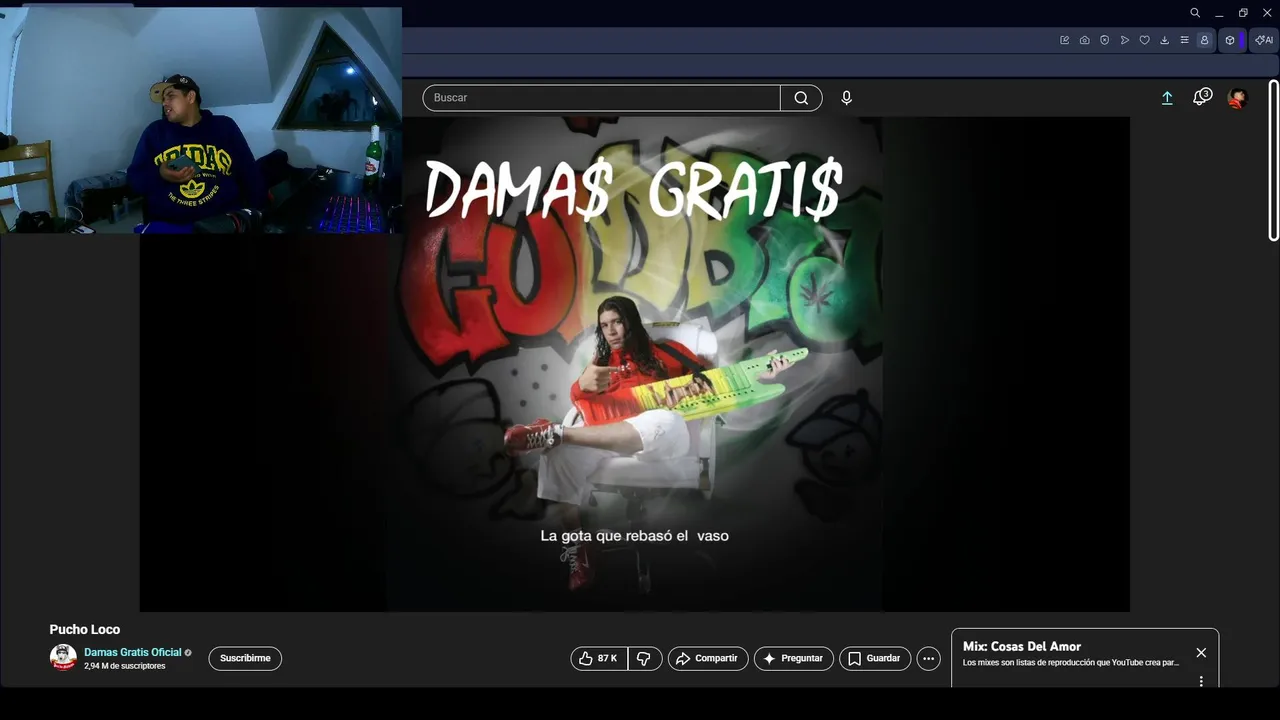This screenshot has height=720, width=1280.
Task: Open the bookmarks heart icon
Action: coord(1144,40)
